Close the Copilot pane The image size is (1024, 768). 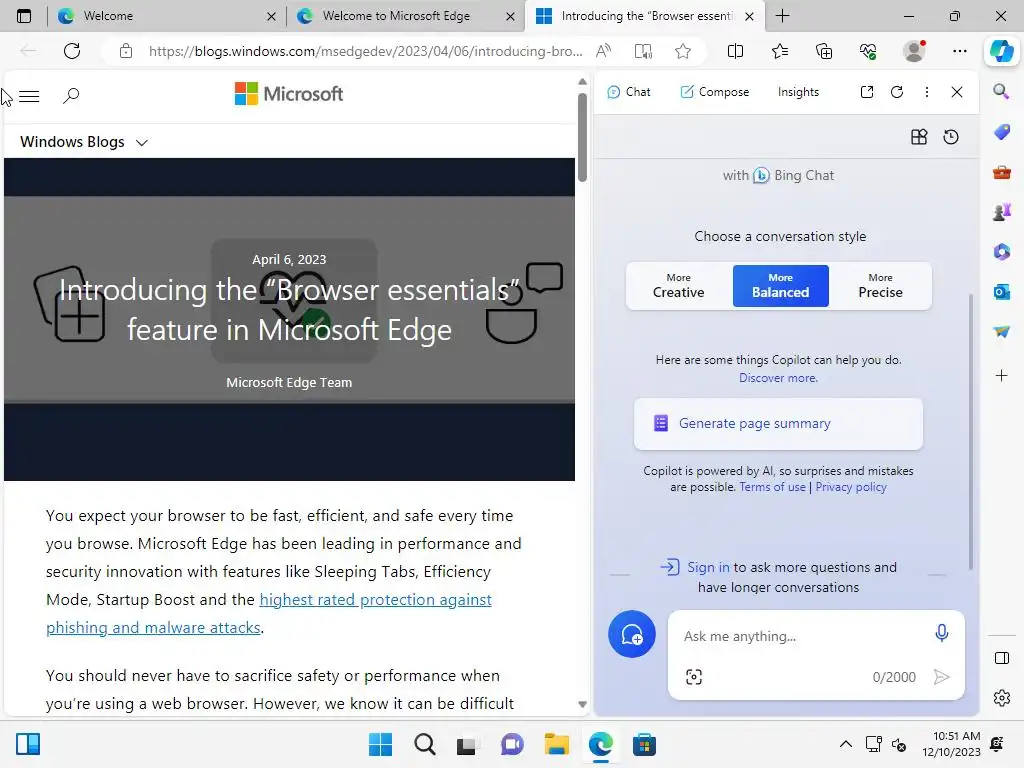click(957, 92)
